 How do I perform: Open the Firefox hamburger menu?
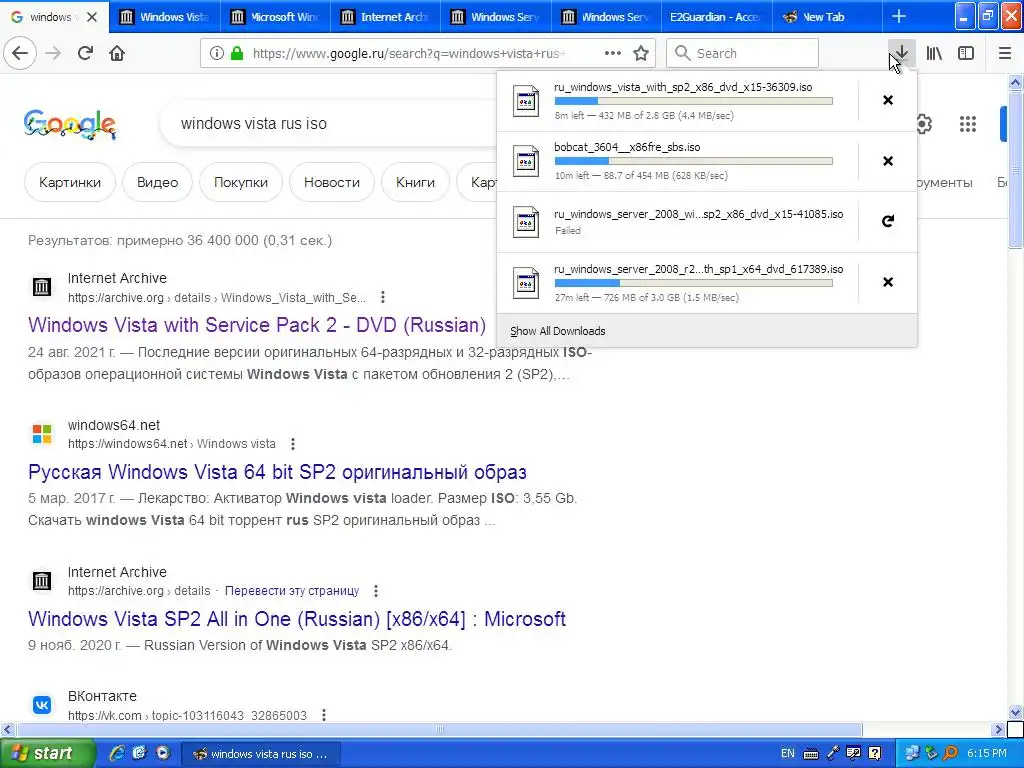point(1005,53)
